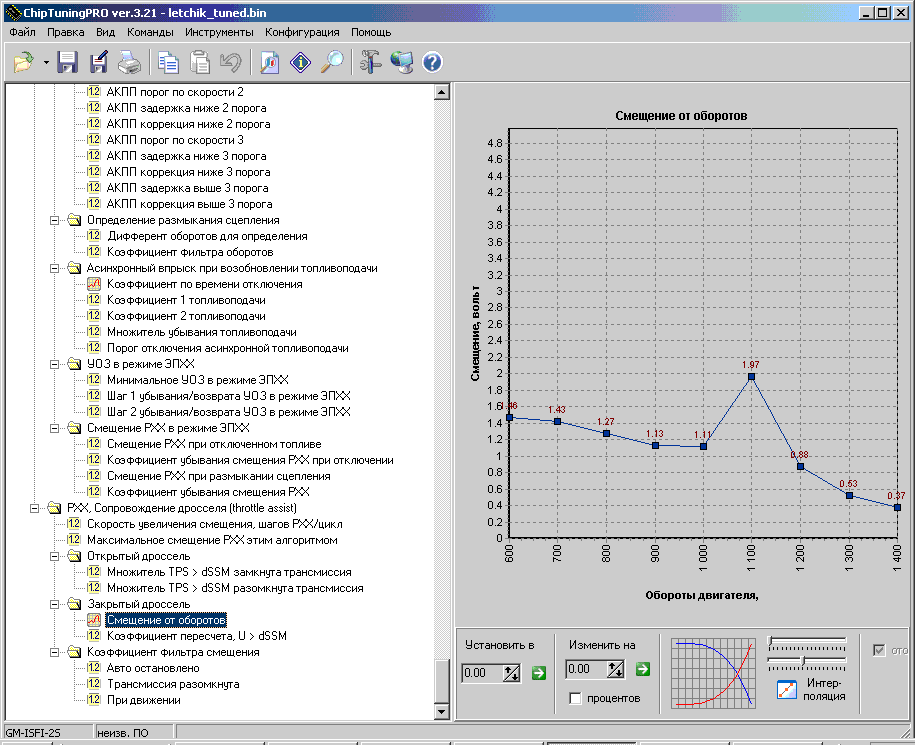Click the blue help question mark icon
Screen dimensions: 915x745
(x=432, y=63)
